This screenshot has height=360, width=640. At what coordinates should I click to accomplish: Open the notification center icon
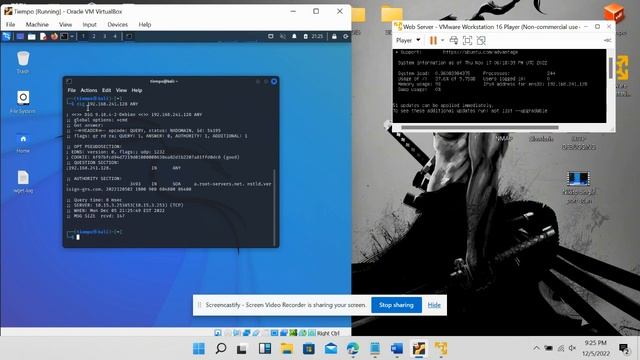click(x=624, y=349)
